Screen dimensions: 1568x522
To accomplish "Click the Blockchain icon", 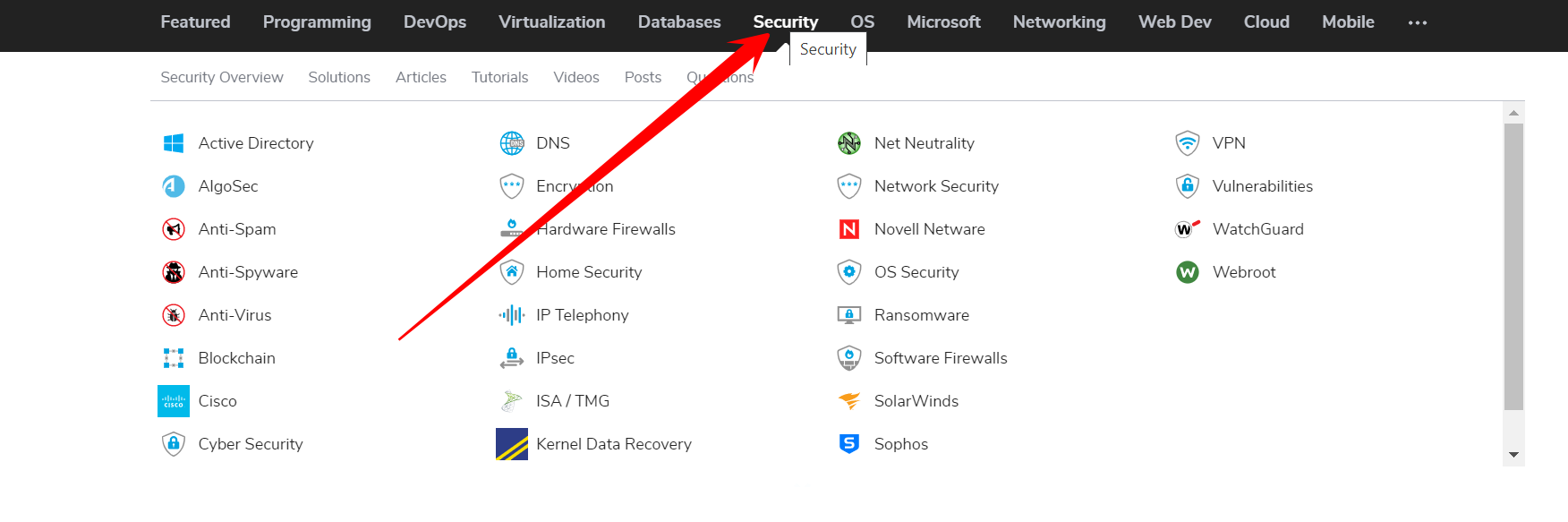I will click(x=174, y=358).
